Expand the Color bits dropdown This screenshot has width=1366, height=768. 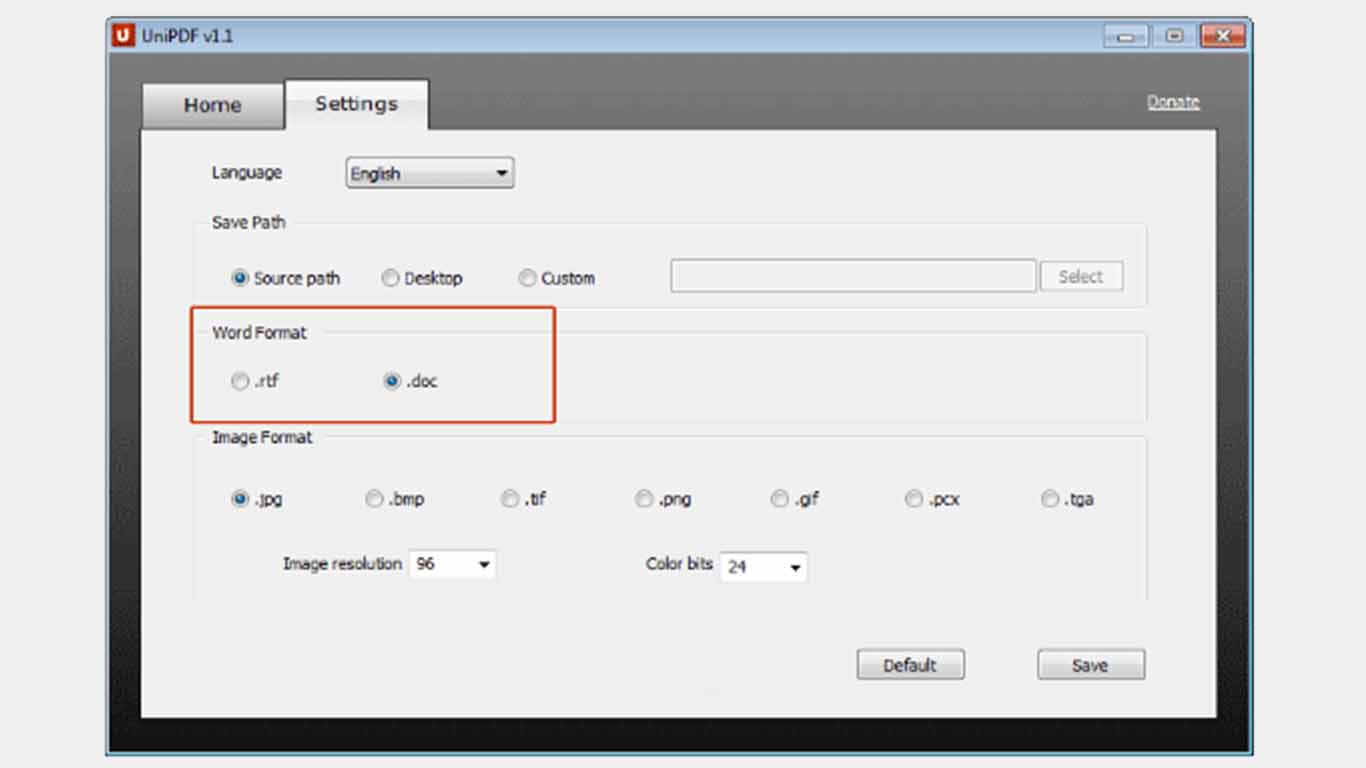click(763, 567)
